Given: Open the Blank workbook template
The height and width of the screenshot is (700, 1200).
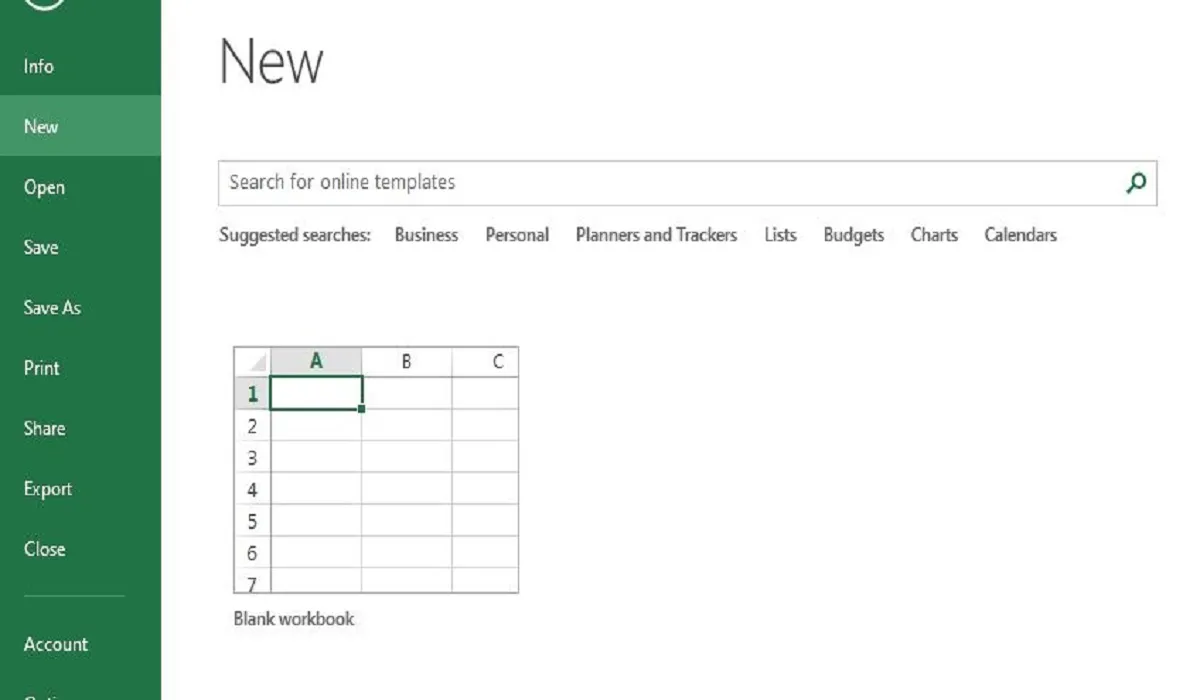Looking at the screenshot, I should [375, 470].
